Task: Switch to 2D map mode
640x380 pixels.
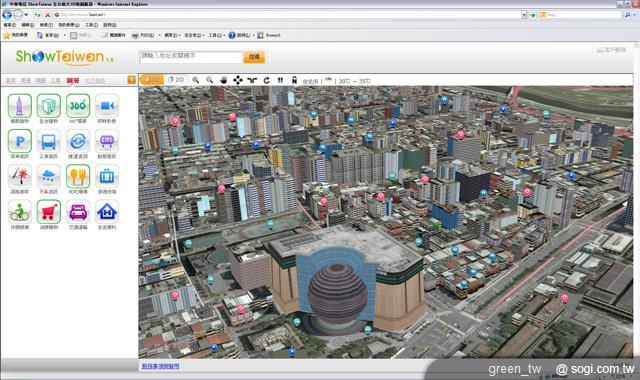Action: [176, 80]
